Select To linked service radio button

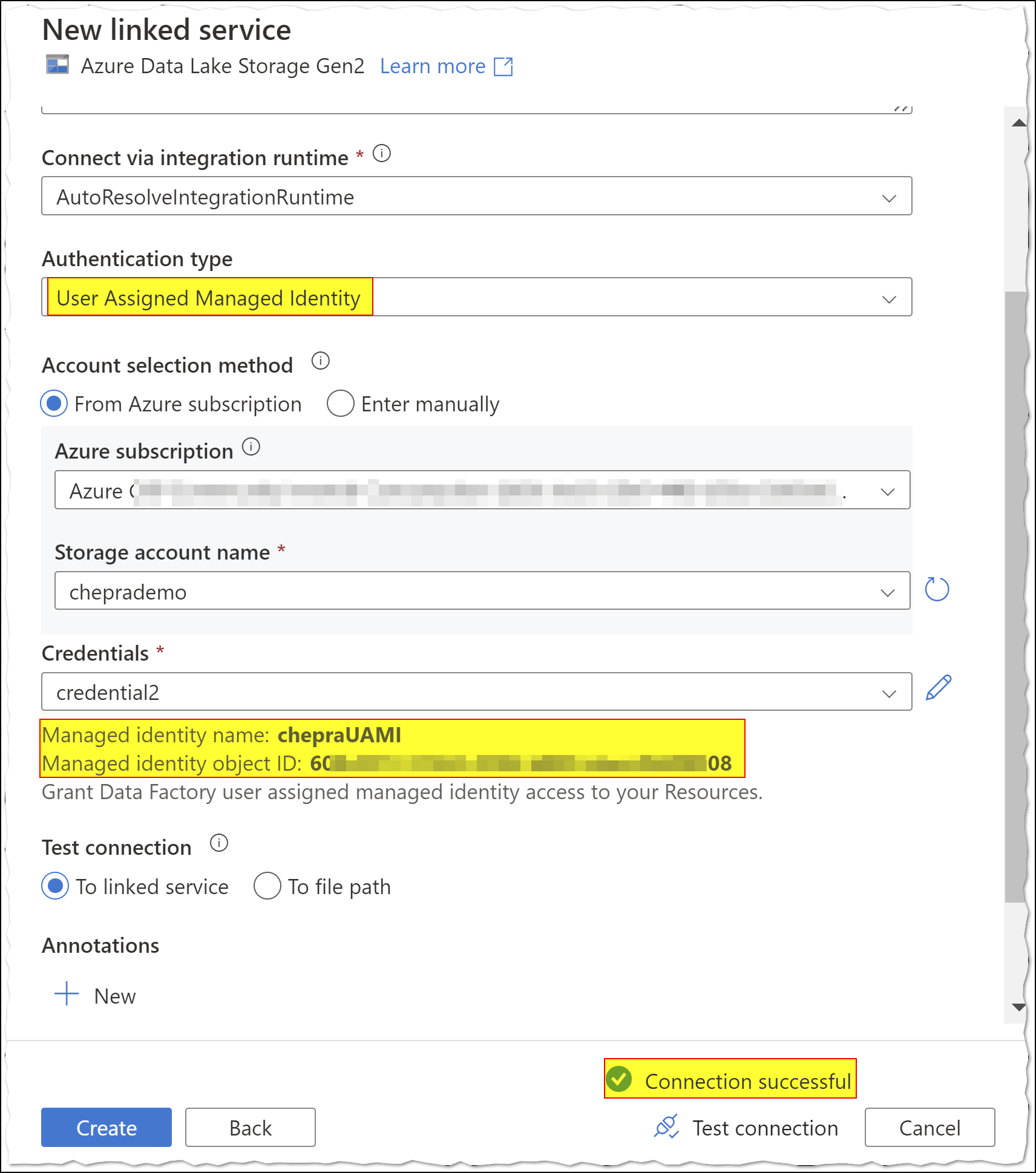pos(55,886)
